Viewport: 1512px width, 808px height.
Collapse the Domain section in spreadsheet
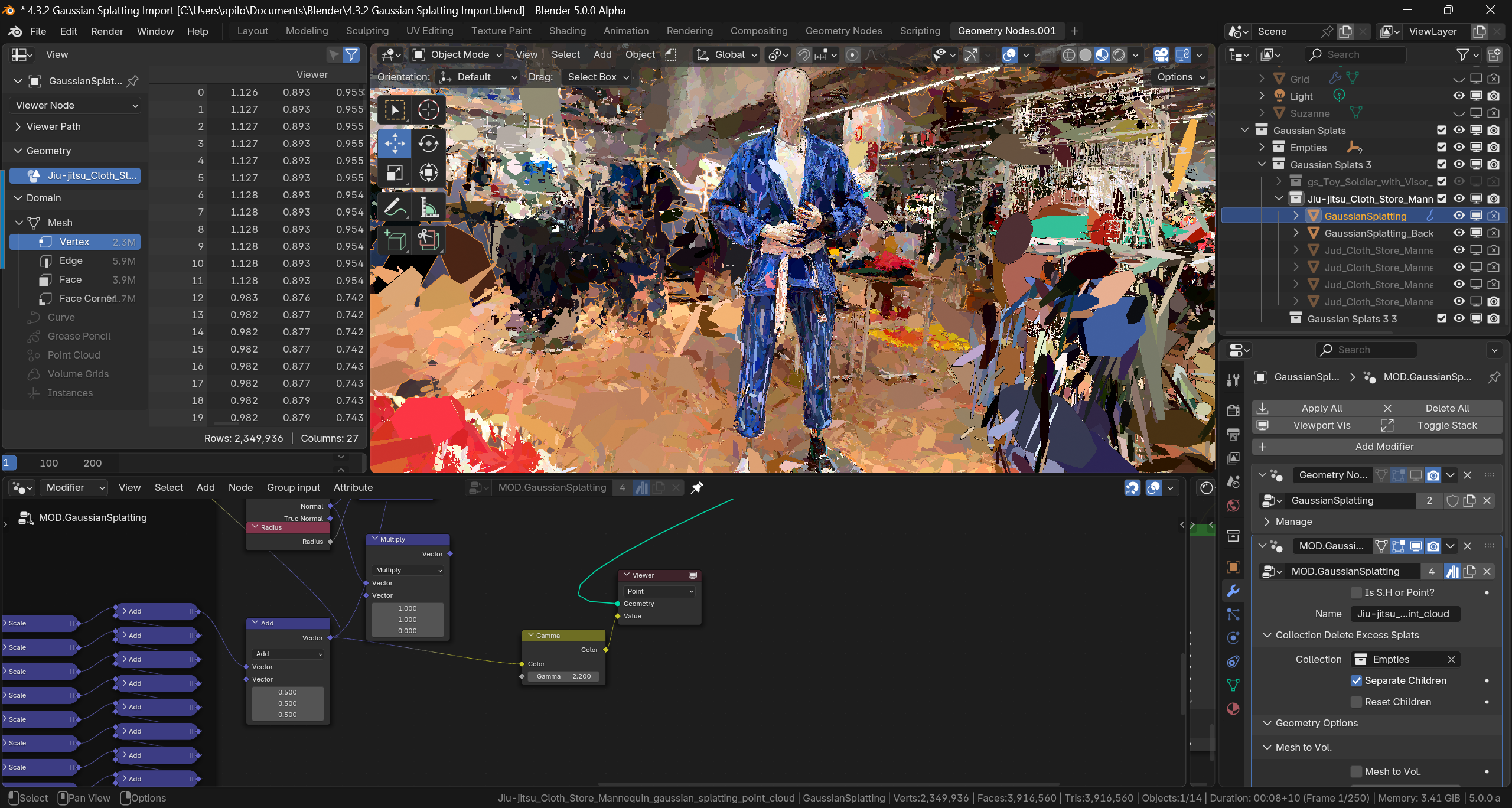click(37, 198)
